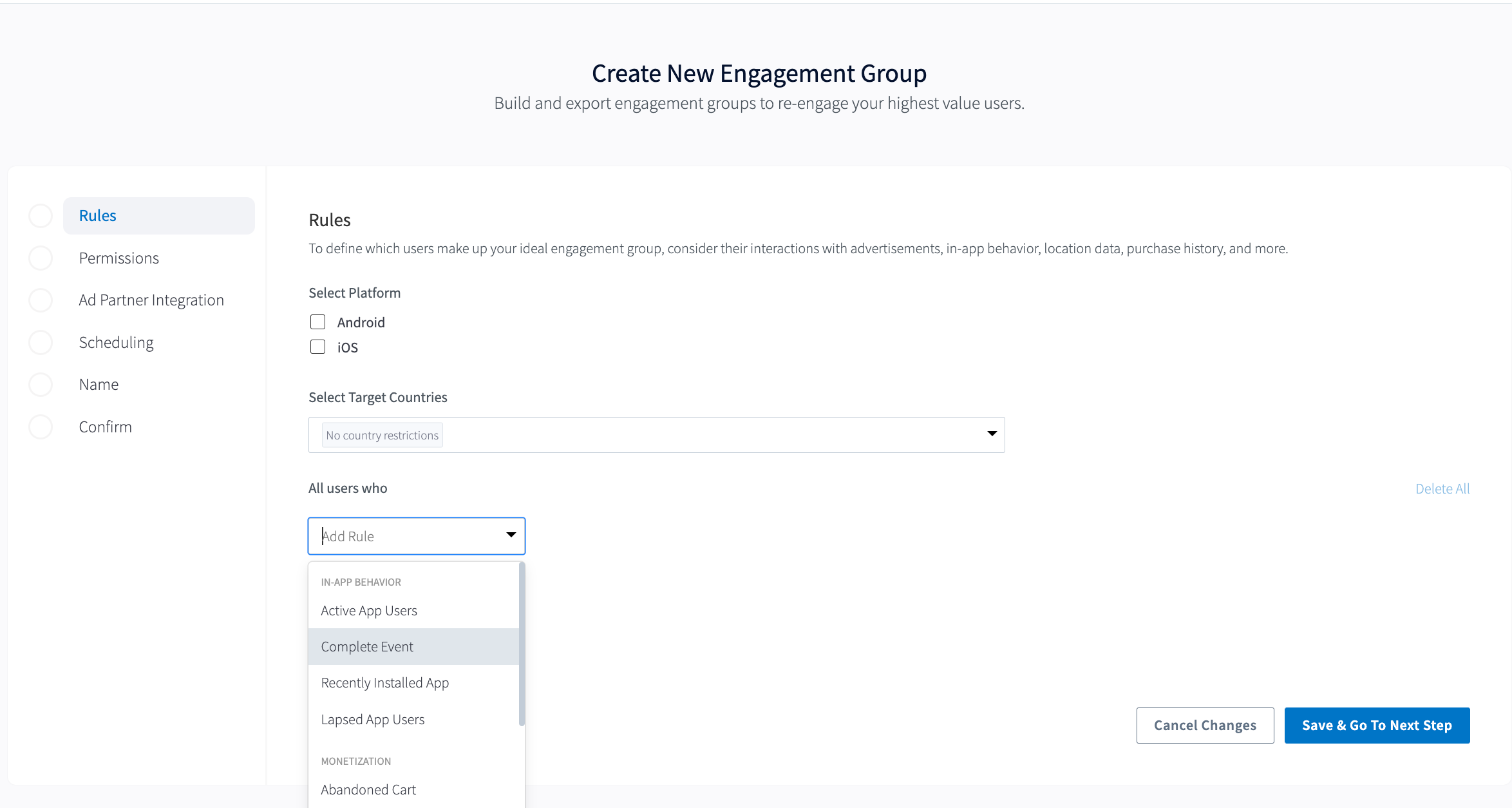Click the Delete All link
The width and height of the screenshot is (1512, 808).
coord(1442,489)
